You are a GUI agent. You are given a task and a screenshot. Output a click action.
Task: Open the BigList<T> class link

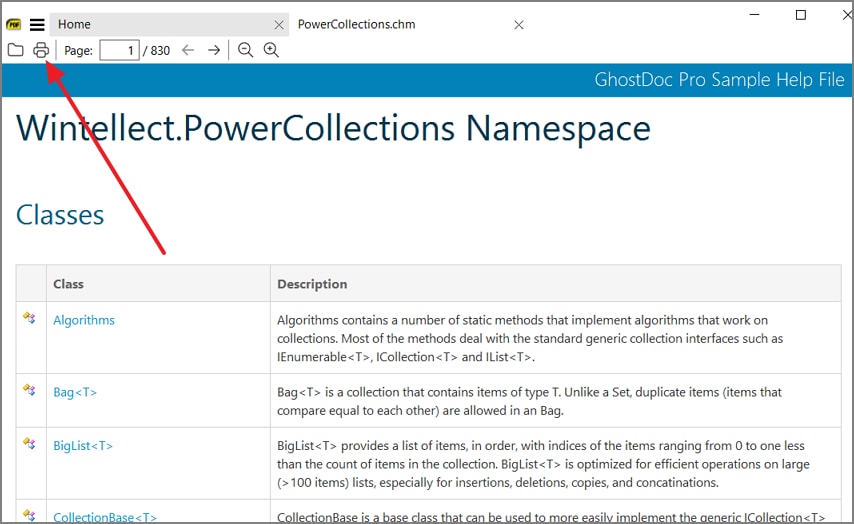tap(83, 446)
